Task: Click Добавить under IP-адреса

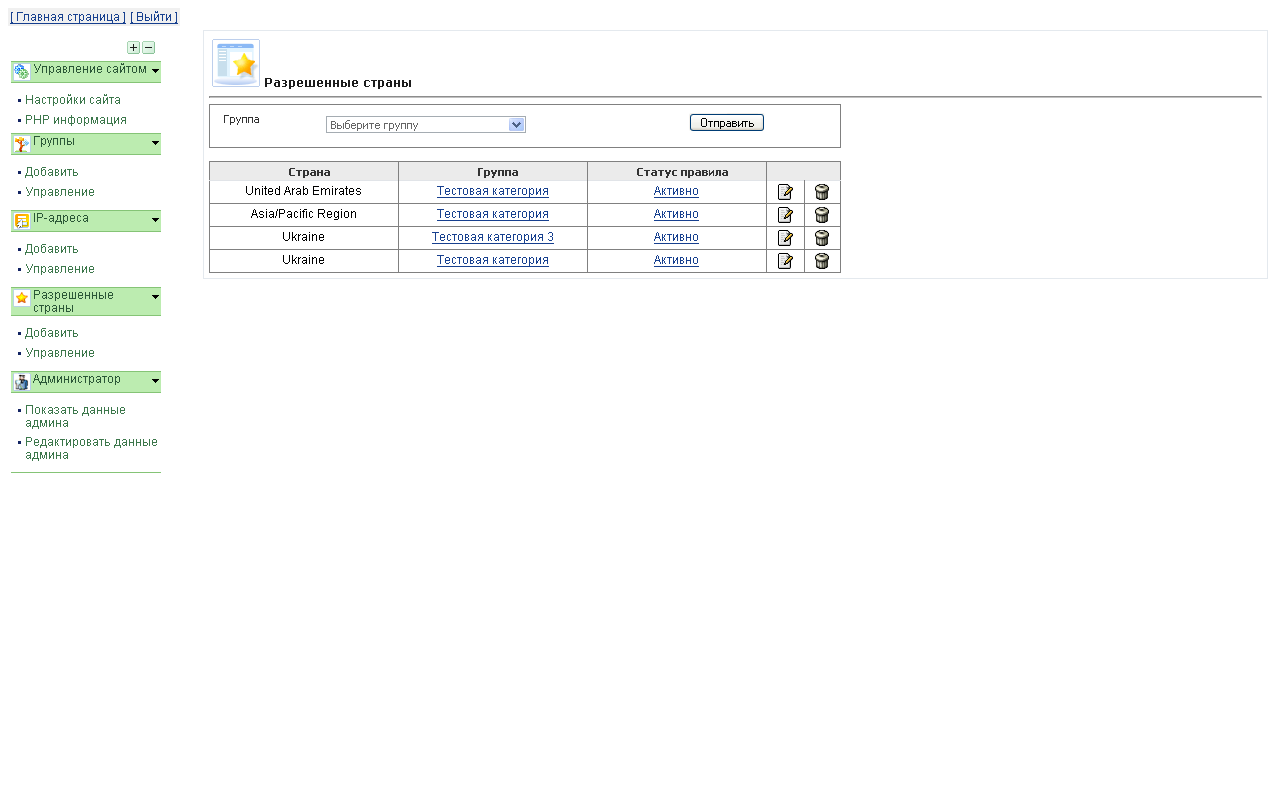Action: click(52, 249)
